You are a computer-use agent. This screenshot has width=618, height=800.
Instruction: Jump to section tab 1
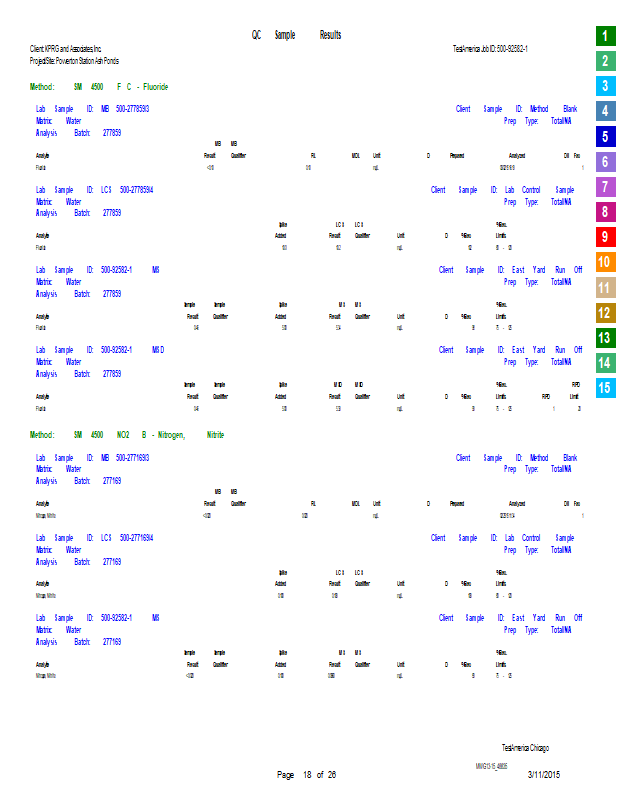coord(605,36)
